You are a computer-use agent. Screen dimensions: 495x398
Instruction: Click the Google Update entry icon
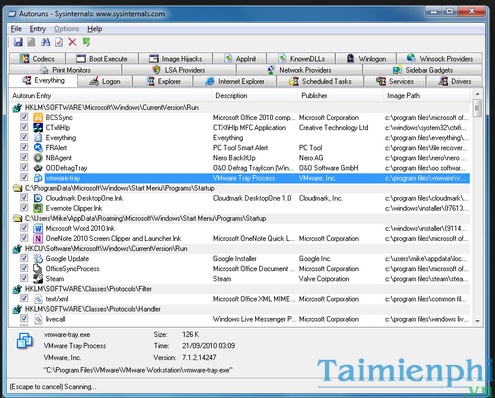(38, 258)
